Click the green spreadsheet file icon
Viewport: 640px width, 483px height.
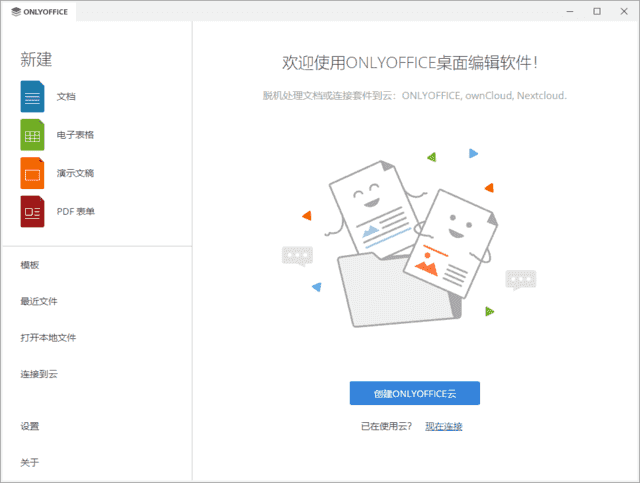(x=33, y=134)
